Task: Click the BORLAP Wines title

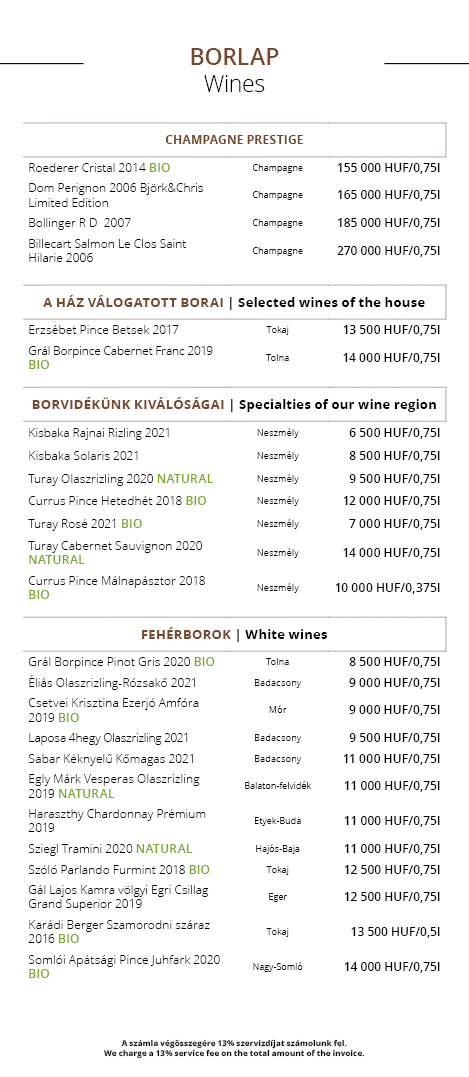Action: coord(234,69)
